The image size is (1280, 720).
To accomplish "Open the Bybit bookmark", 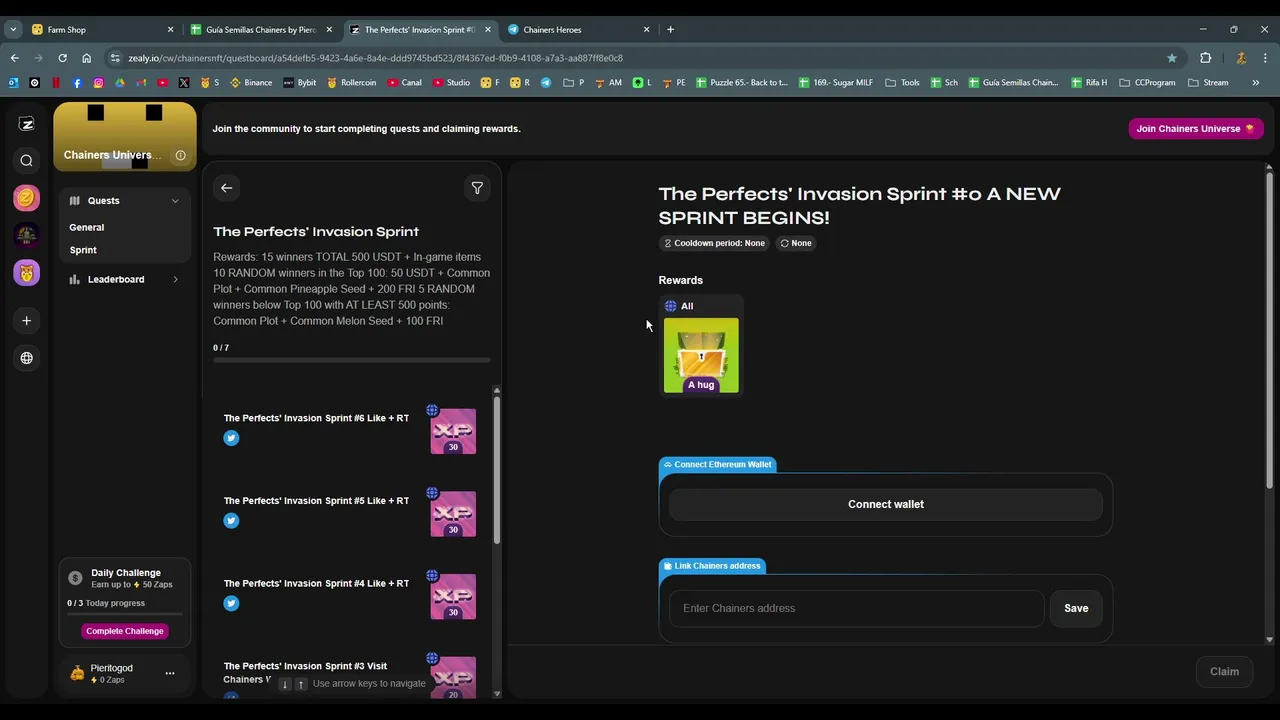I will click(300, 83).
